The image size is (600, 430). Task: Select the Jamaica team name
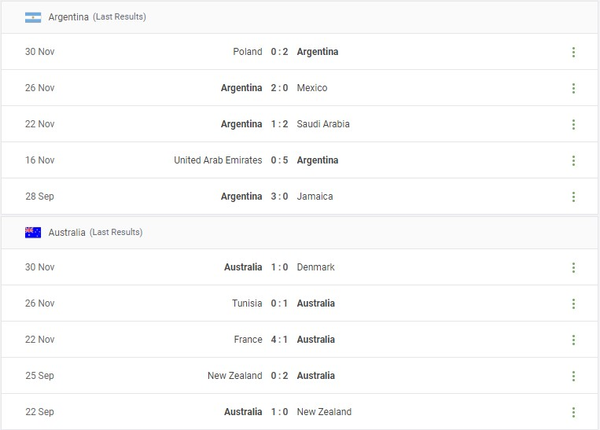coord(315,196)
